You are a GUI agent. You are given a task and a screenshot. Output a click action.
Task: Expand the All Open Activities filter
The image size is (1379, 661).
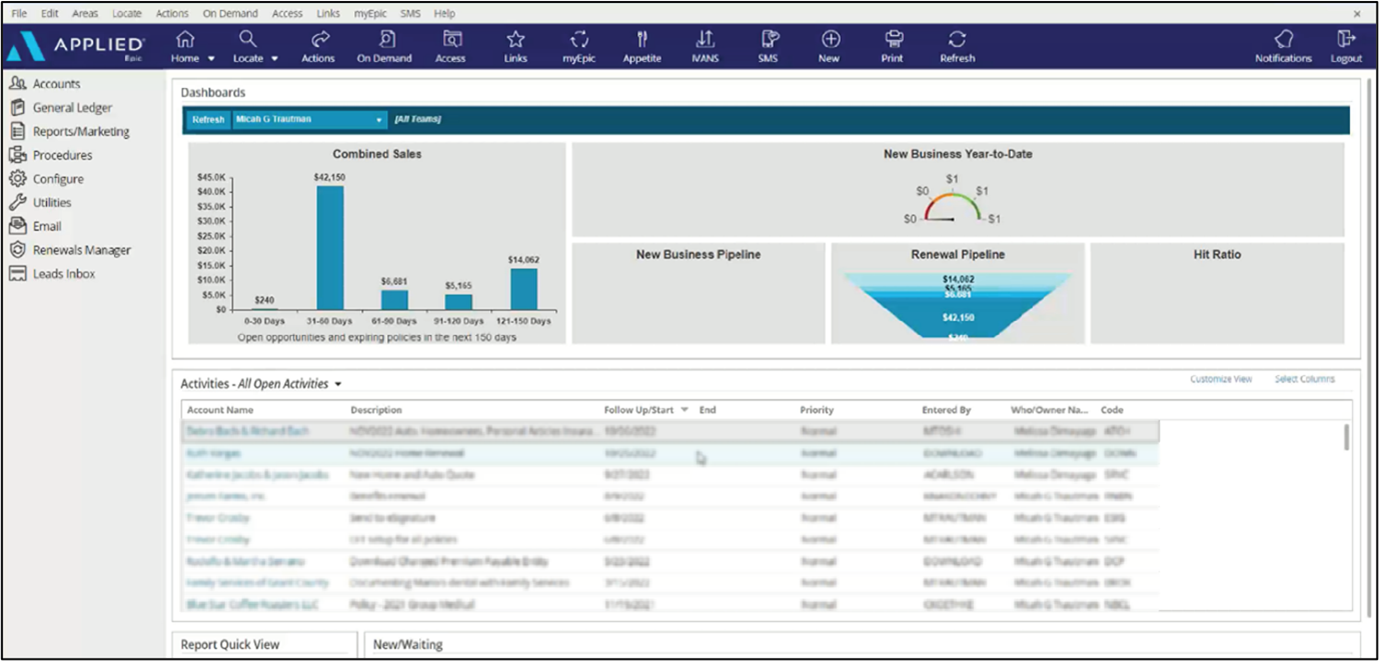[338, 384]
